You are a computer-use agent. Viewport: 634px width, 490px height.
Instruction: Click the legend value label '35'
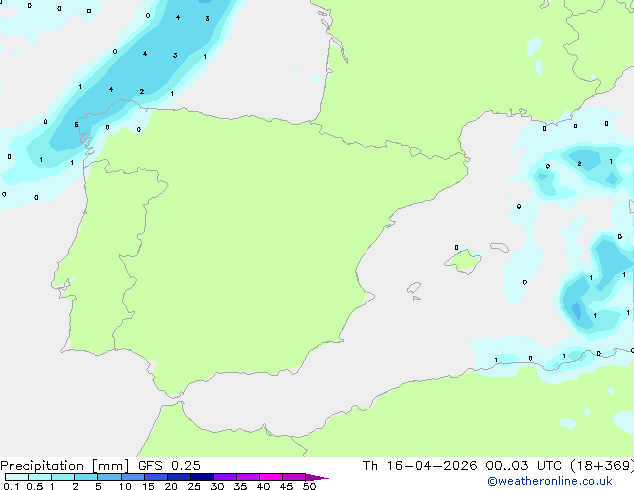(x=240, y=486)
